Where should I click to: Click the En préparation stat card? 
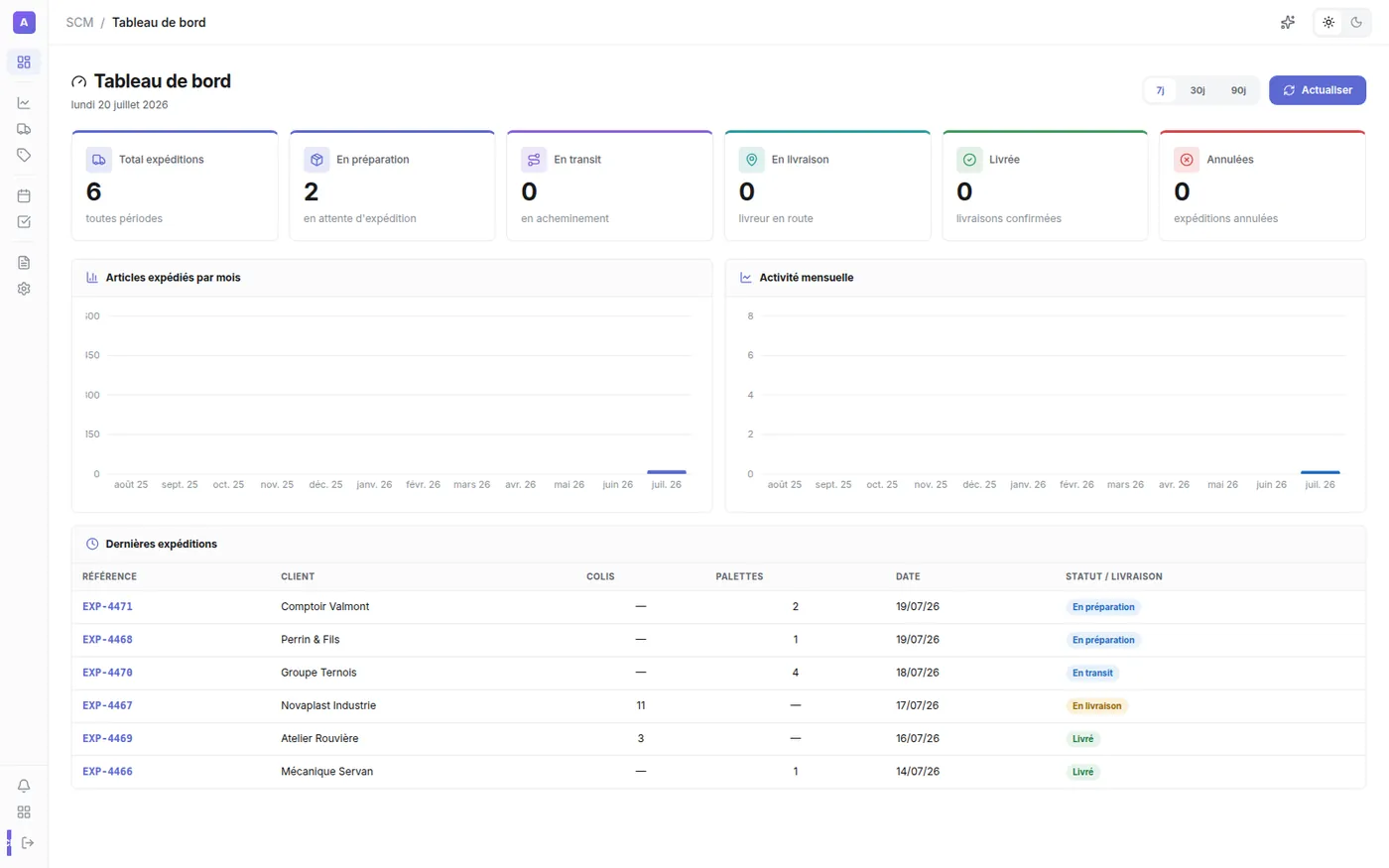pyautogui.click(x=392, y=186)
